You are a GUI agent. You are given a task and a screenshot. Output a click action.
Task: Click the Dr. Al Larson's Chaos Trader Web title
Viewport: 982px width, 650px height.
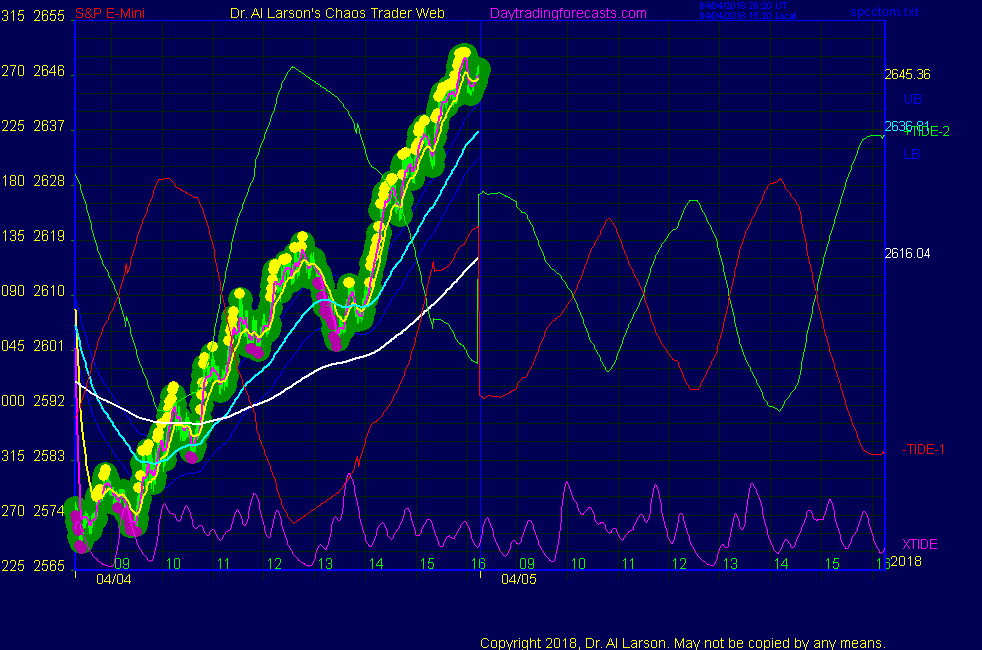coord(331,13)
